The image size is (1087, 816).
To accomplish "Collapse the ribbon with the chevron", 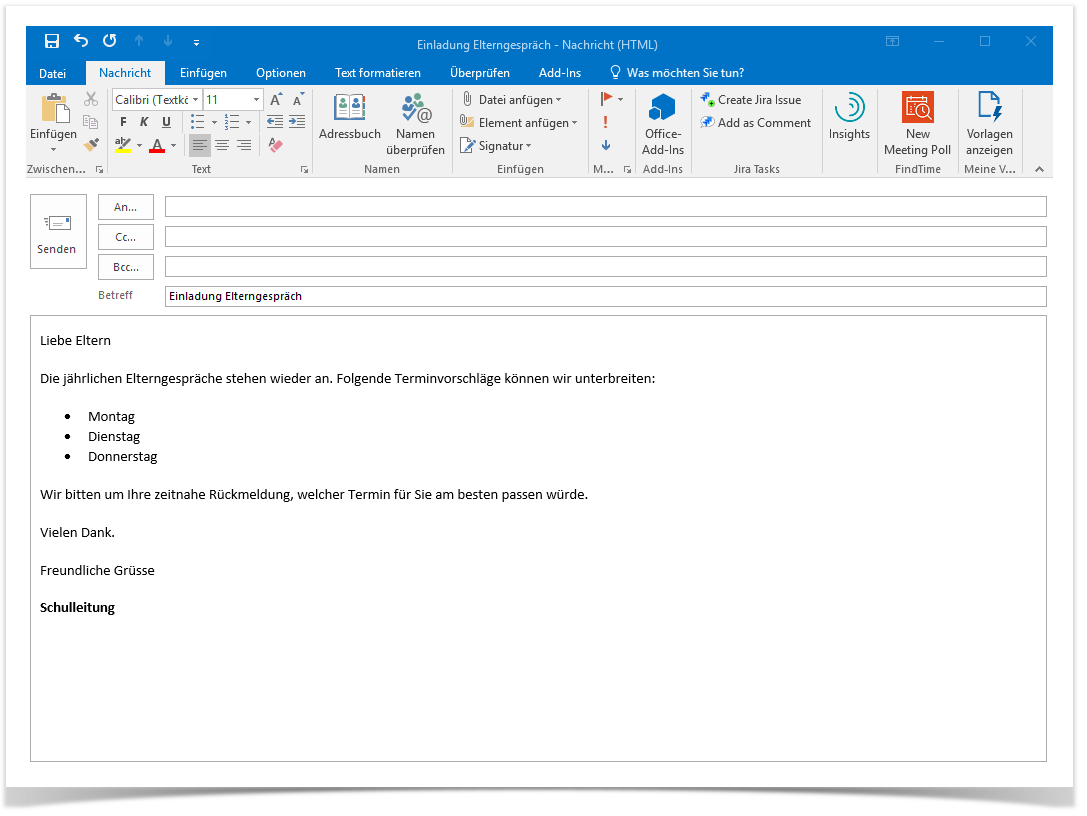I will 1039,170.
